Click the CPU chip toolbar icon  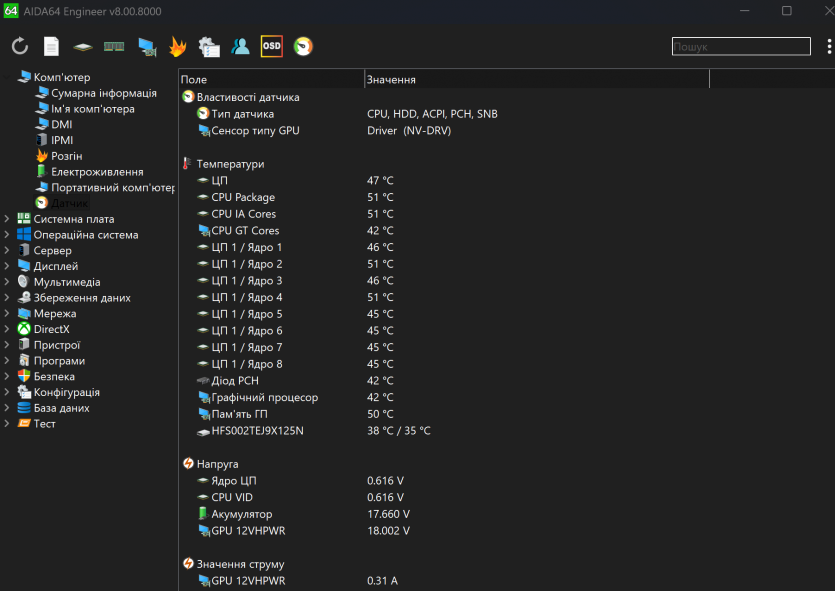coord(83,47)
